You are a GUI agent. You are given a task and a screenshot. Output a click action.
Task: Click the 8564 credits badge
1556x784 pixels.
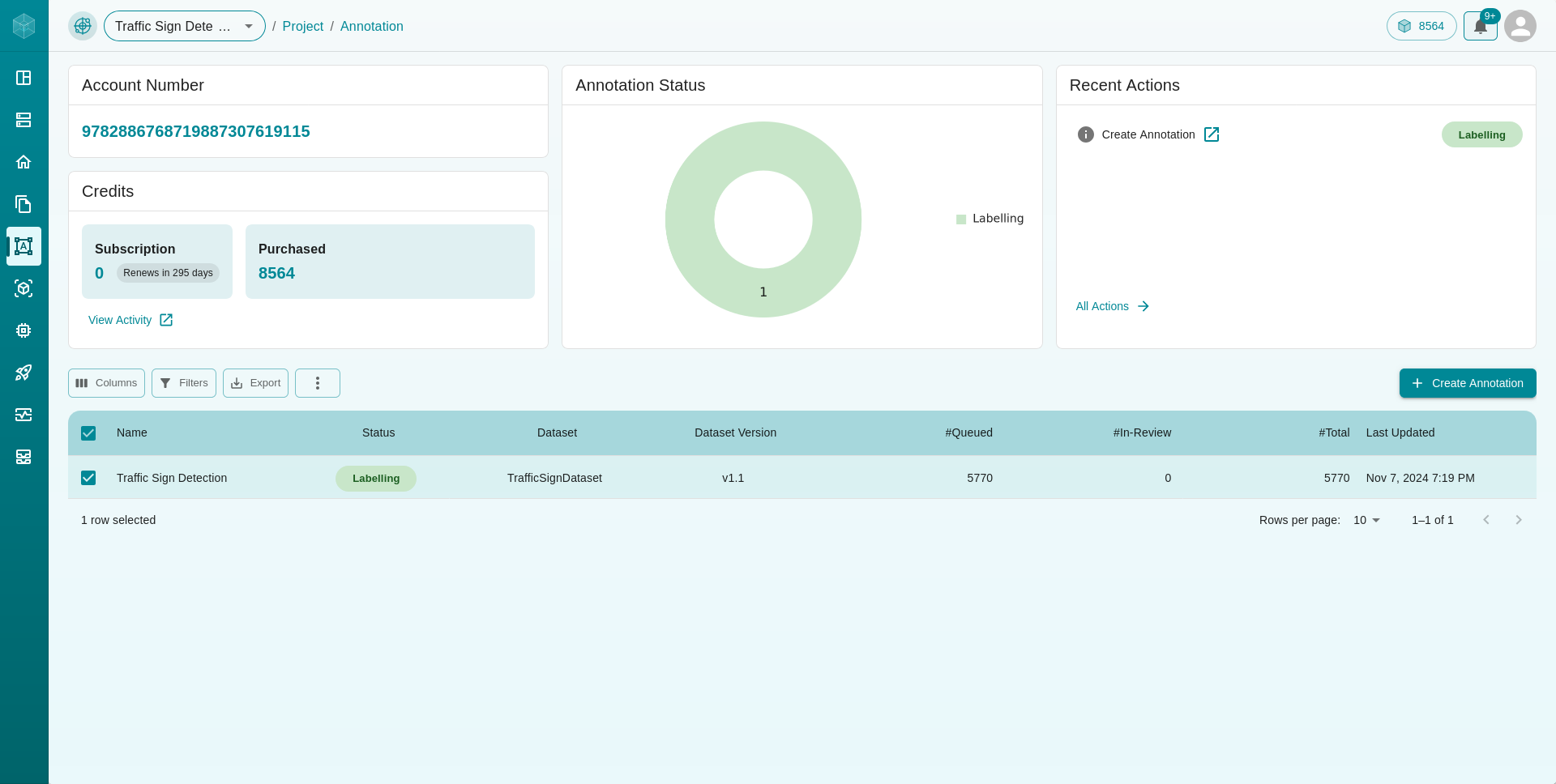(1421, 26)
